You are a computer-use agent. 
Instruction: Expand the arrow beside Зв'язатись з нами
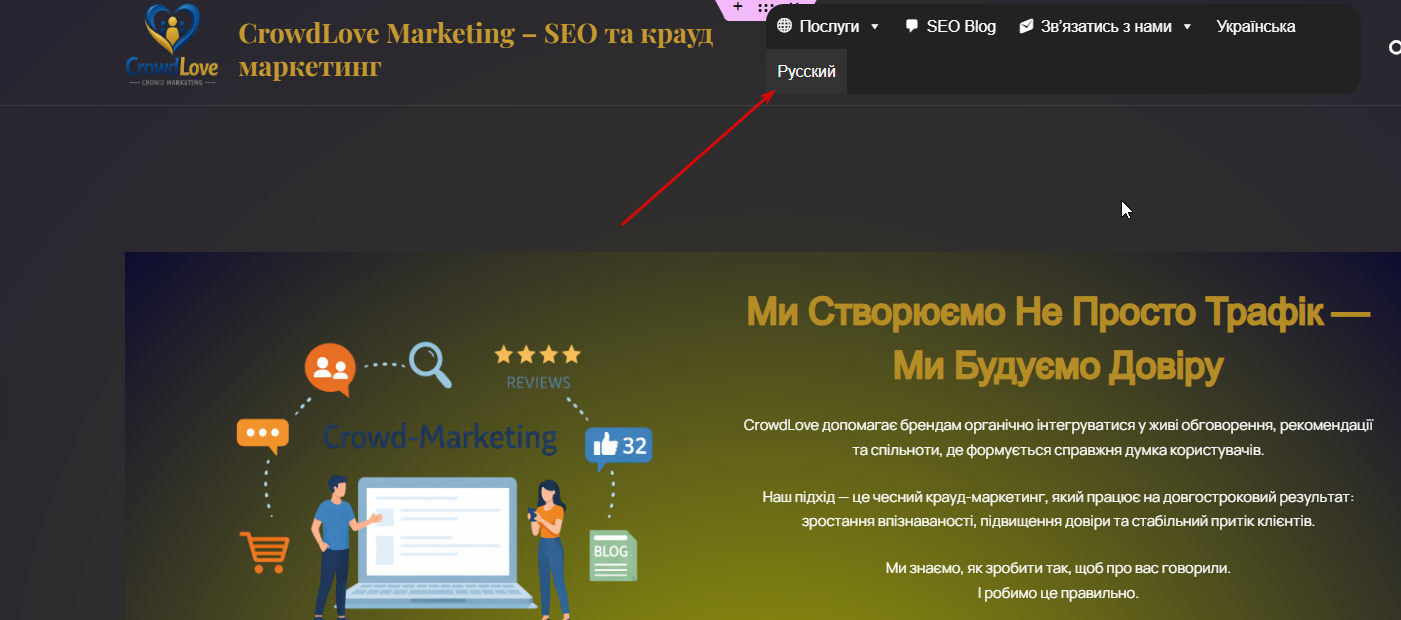1187,27
